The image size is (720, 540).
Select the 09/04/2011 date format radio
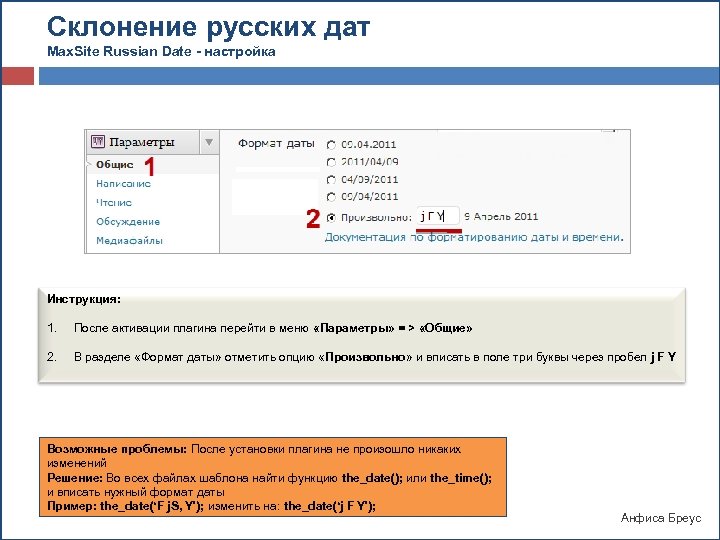[331, 197]
